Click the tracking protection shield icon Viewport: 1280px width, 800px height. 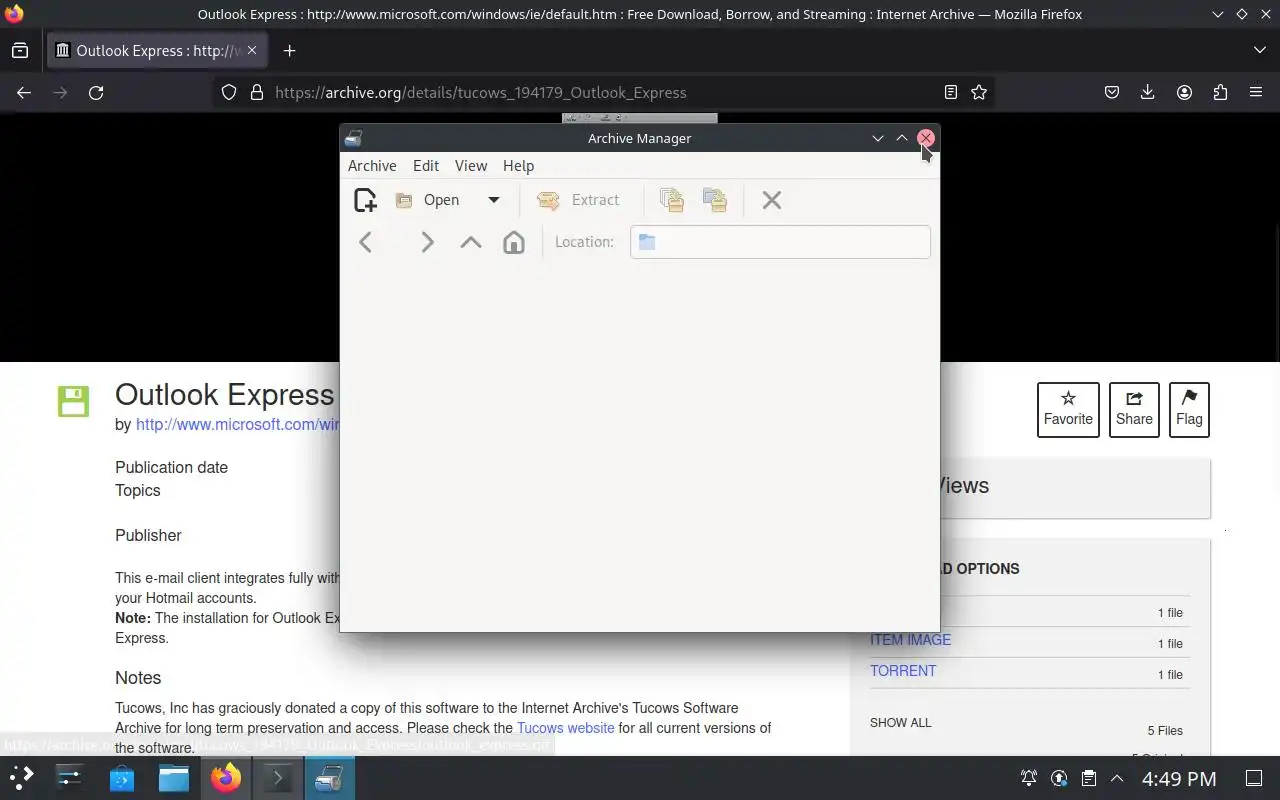(x=229, y=92)
